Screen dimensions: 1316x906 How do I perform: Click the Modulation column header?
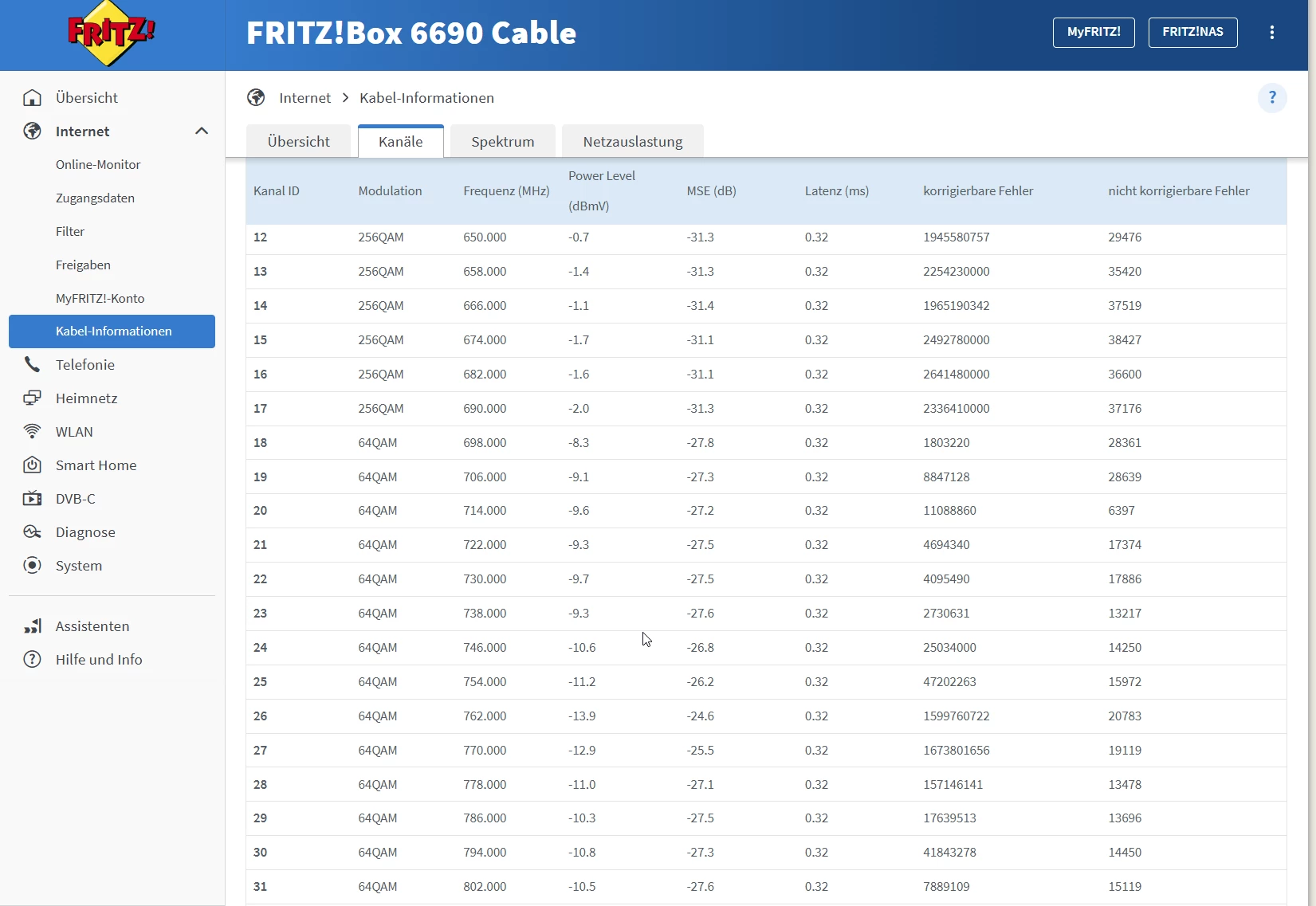click(x=390, y=191)
